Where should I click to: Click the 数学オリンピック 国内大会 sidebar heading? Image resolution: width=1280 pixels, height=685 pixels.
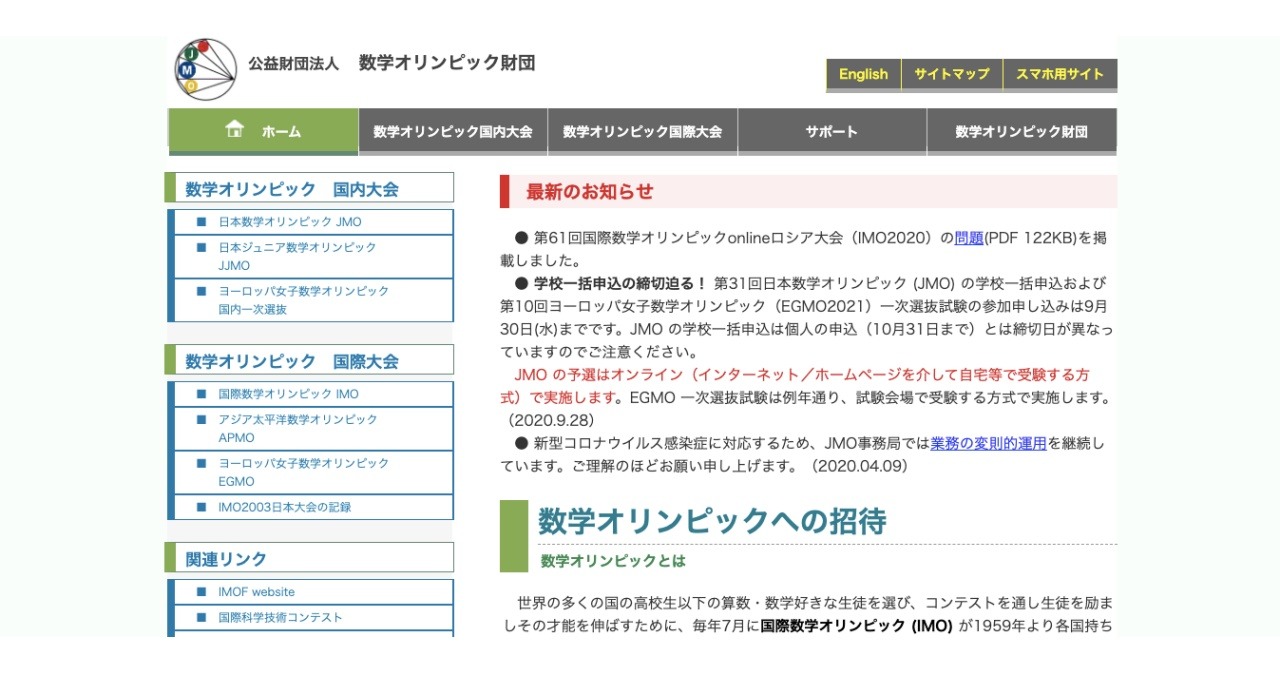point(309,188)
